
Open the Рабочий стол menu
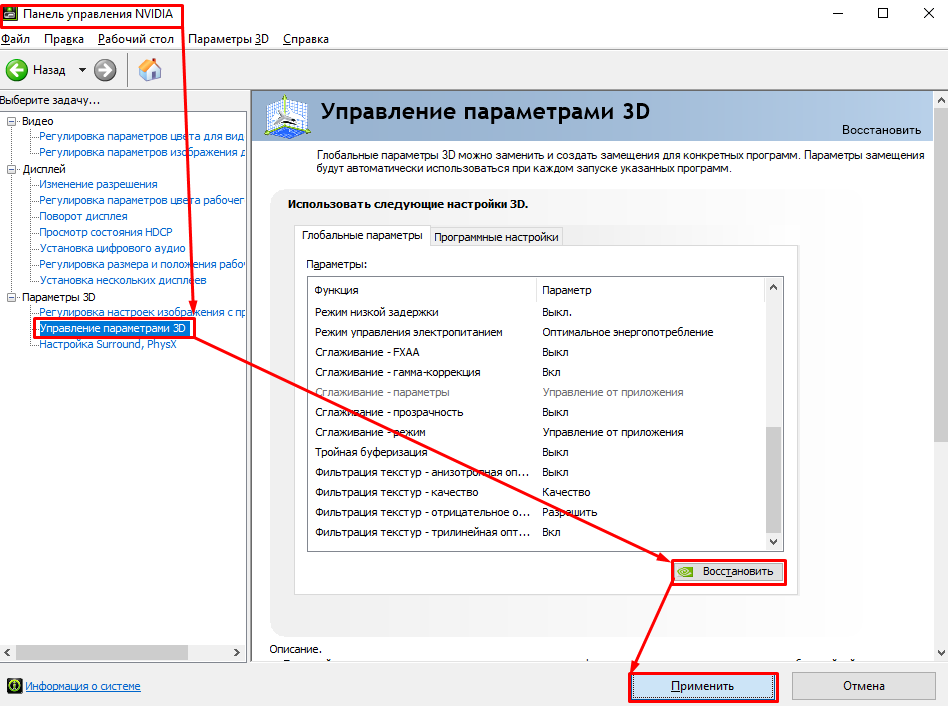(135, 39)
